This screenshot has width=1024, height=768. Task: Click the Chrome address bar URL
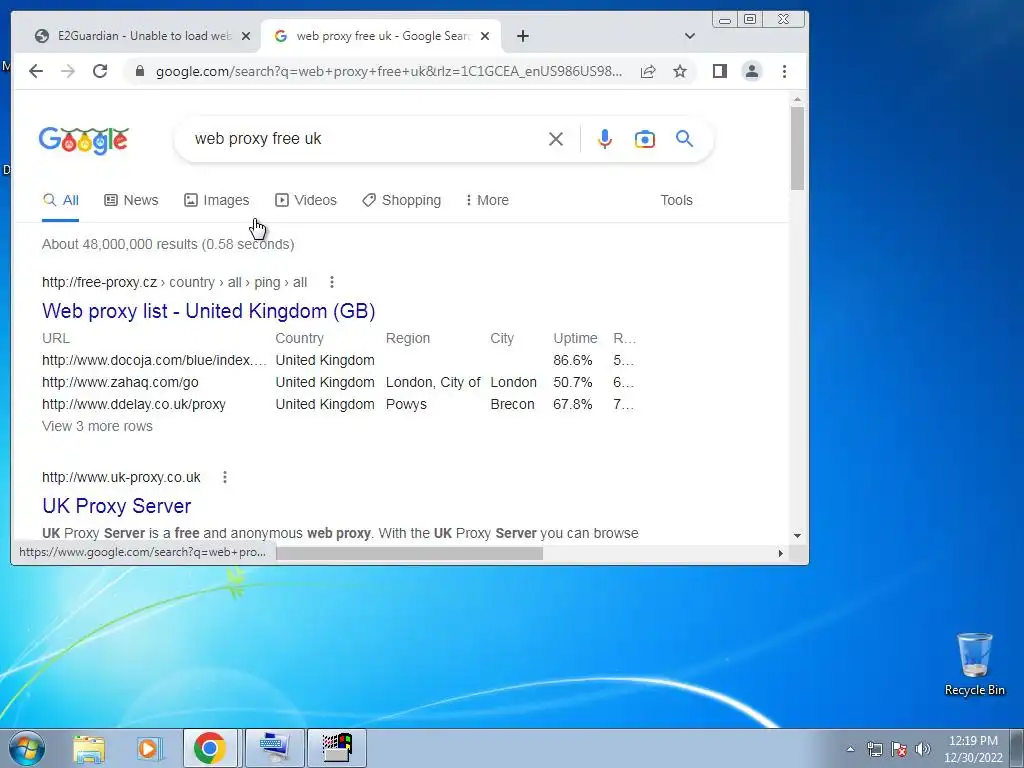click(x=389, y=71)
